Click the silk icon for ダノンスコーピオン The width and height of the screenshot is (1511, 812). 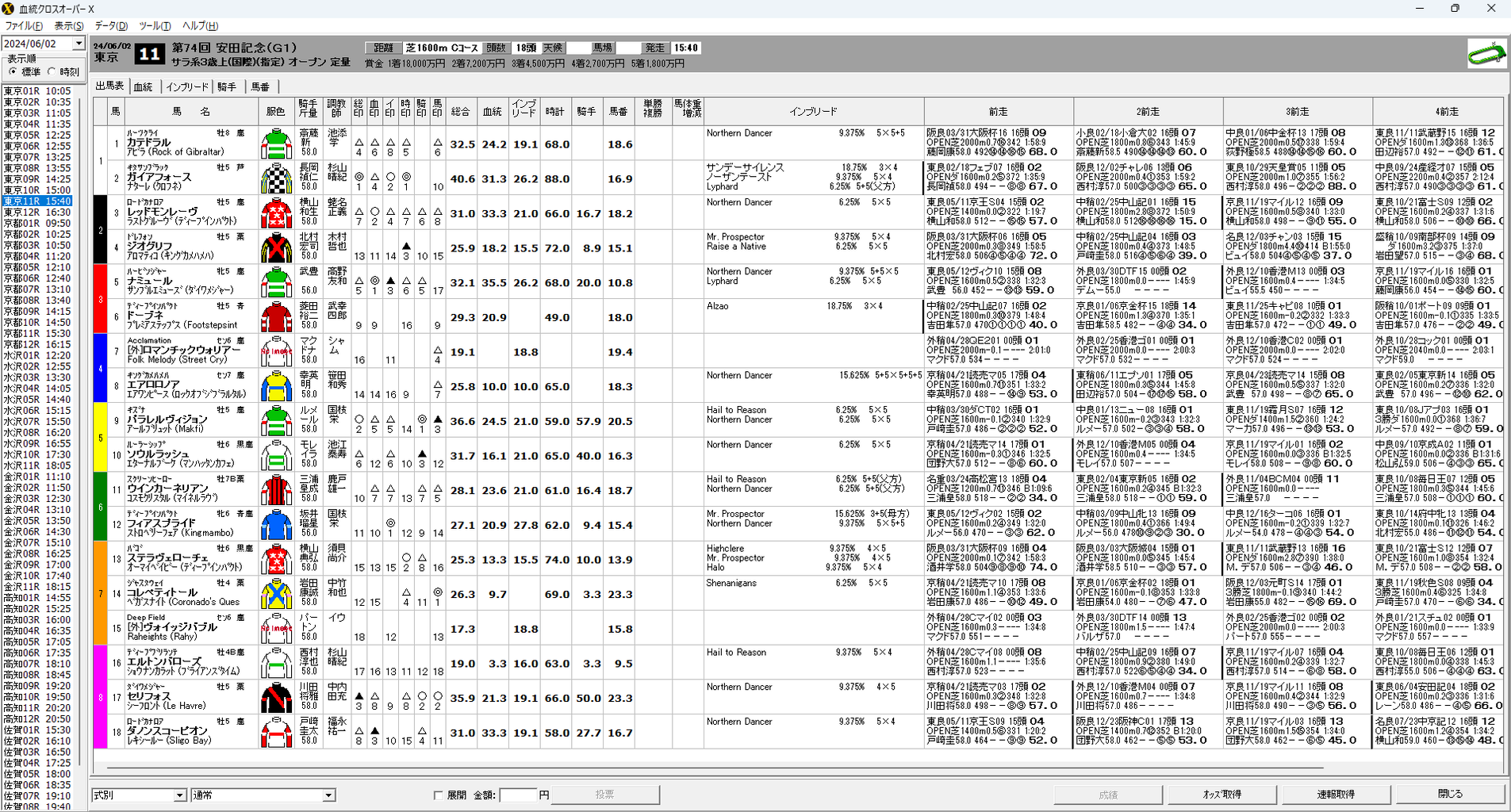276,733
